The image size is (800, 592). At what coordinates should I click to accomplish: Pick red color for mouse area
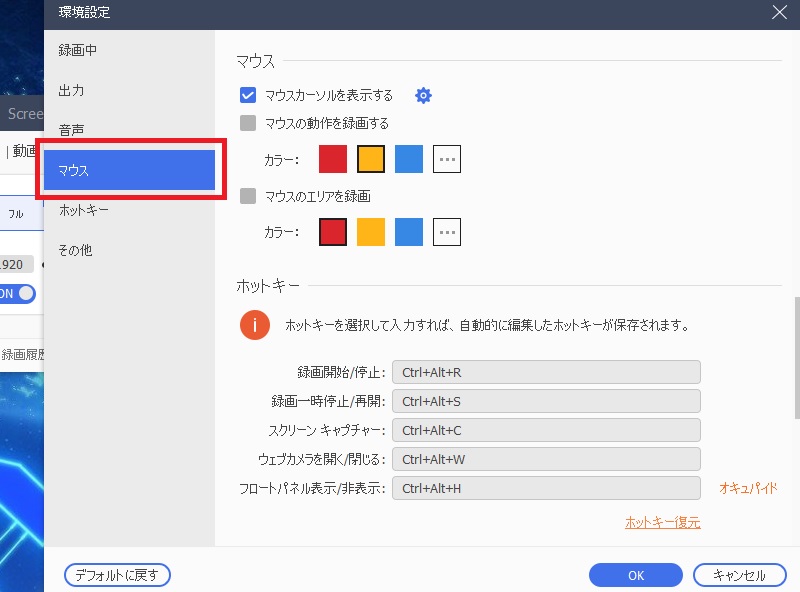333,232
